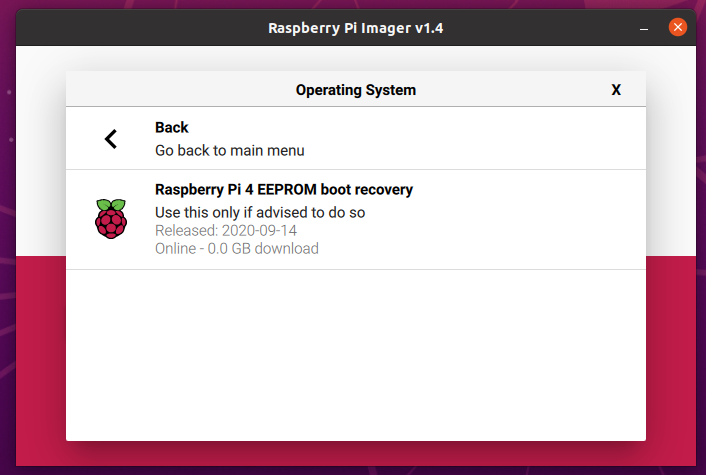Click the back arrow chevron icon
The height and width of the screenshot is (475, 706).
pyautogui.click(x=111, y=139)
